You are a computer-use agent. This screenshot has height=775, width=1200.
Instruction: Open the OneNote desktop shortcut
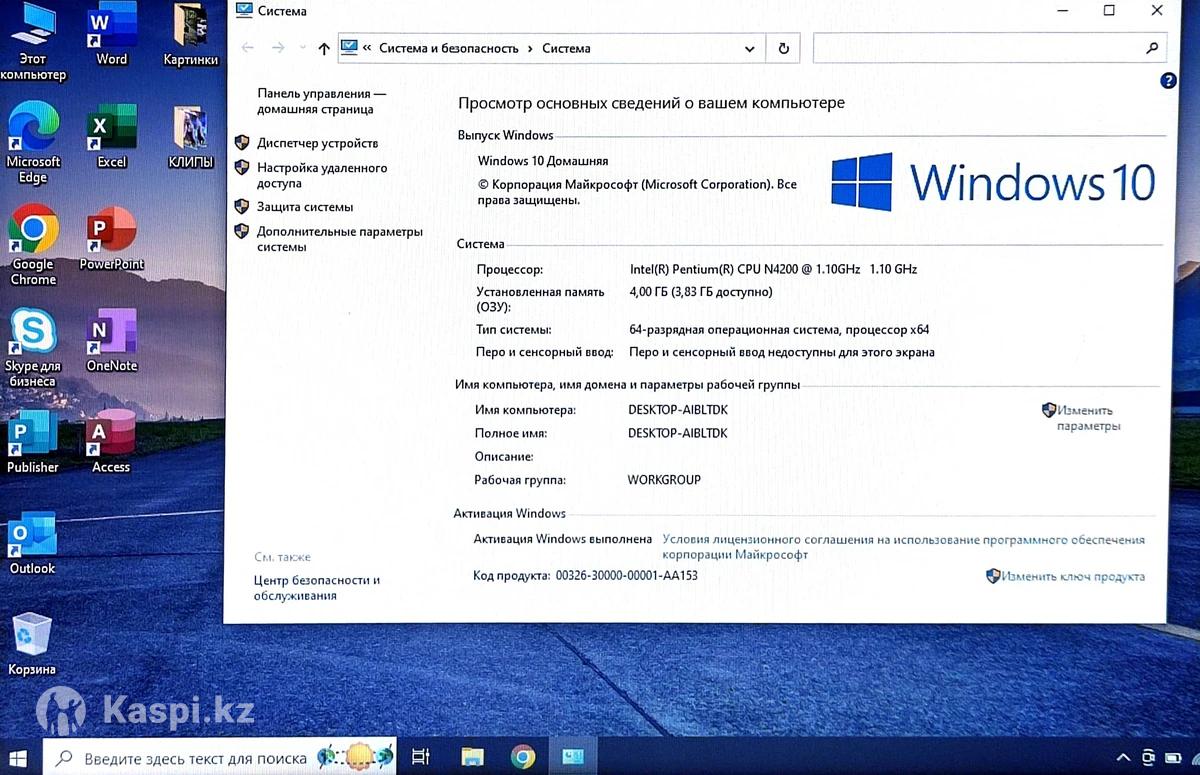click(x=112, y=341)
